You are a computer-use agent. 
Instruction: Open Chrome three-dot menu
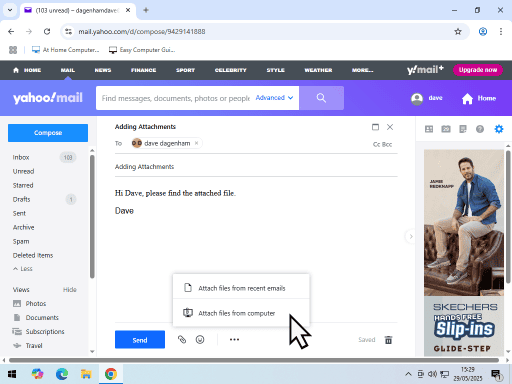pos(501,32)
